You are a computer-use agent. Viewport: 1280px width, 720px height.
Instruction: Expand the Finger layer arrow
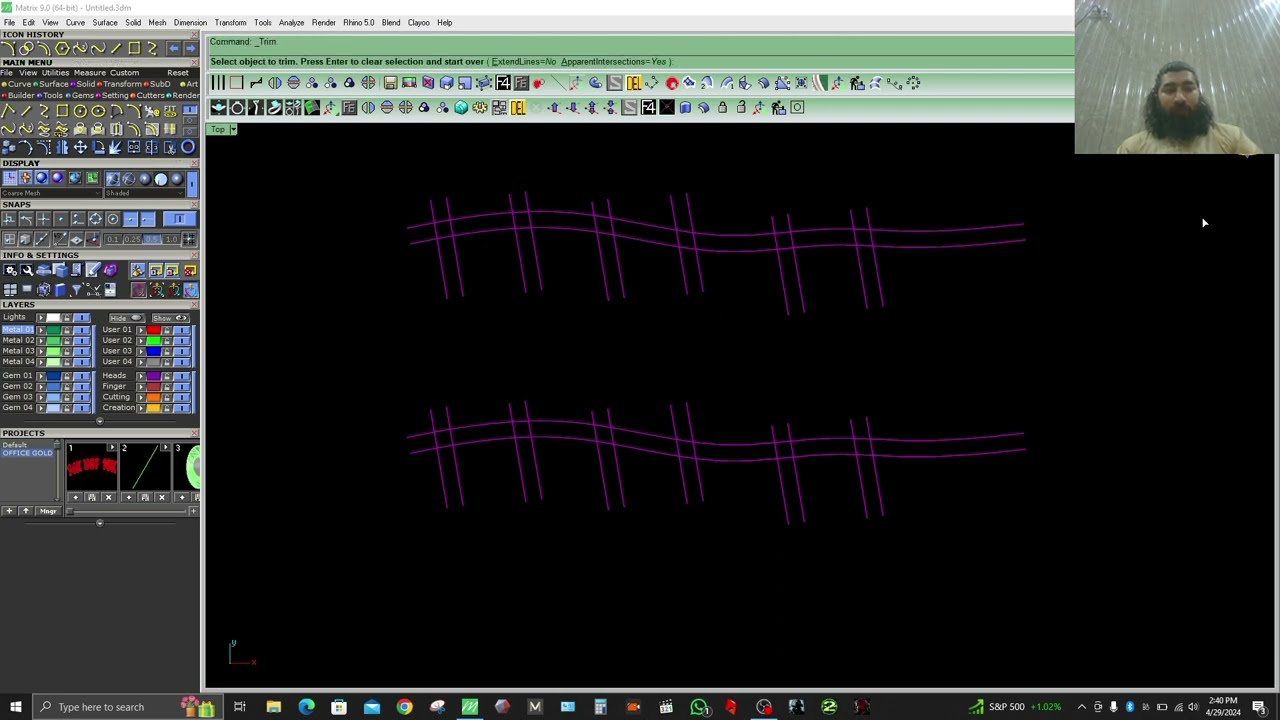click(140, 386)
